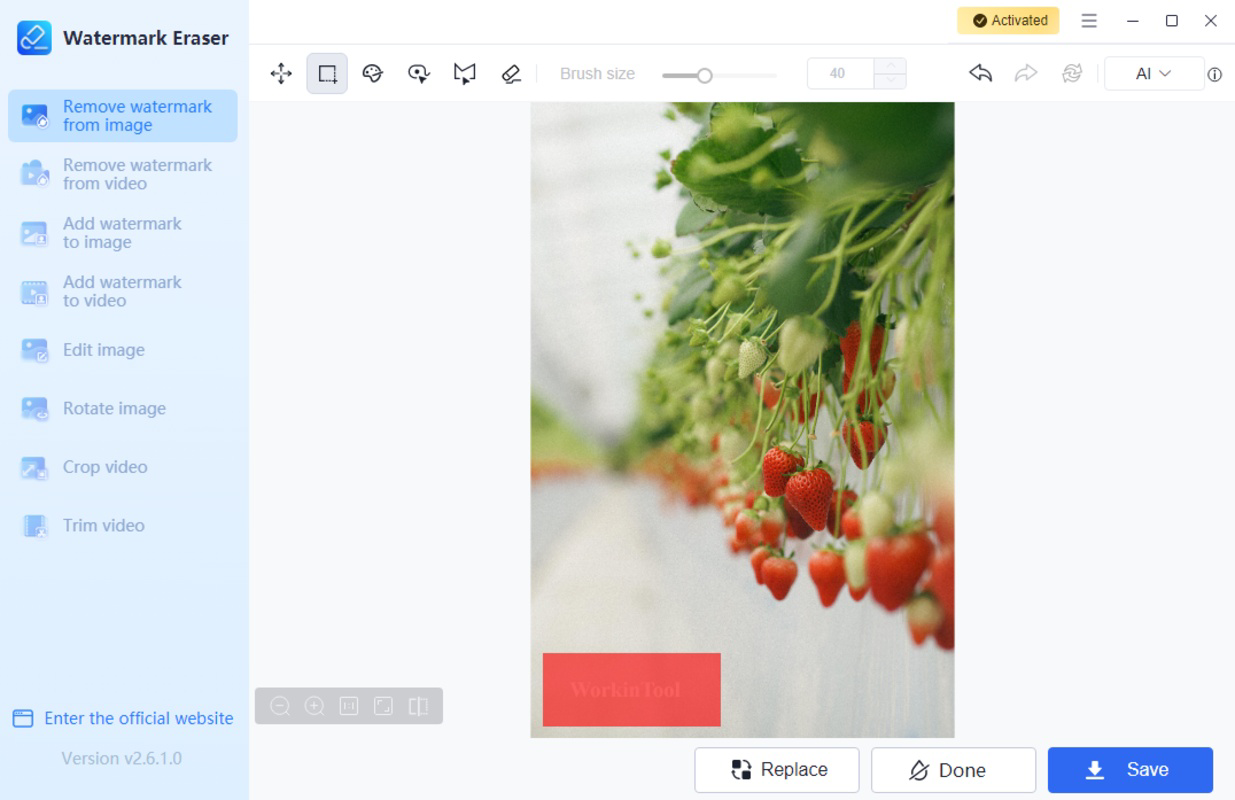The width and height of the screenshot is (1235, 800).
Task: Open Add watermark to image
Action: click(122, 233)
